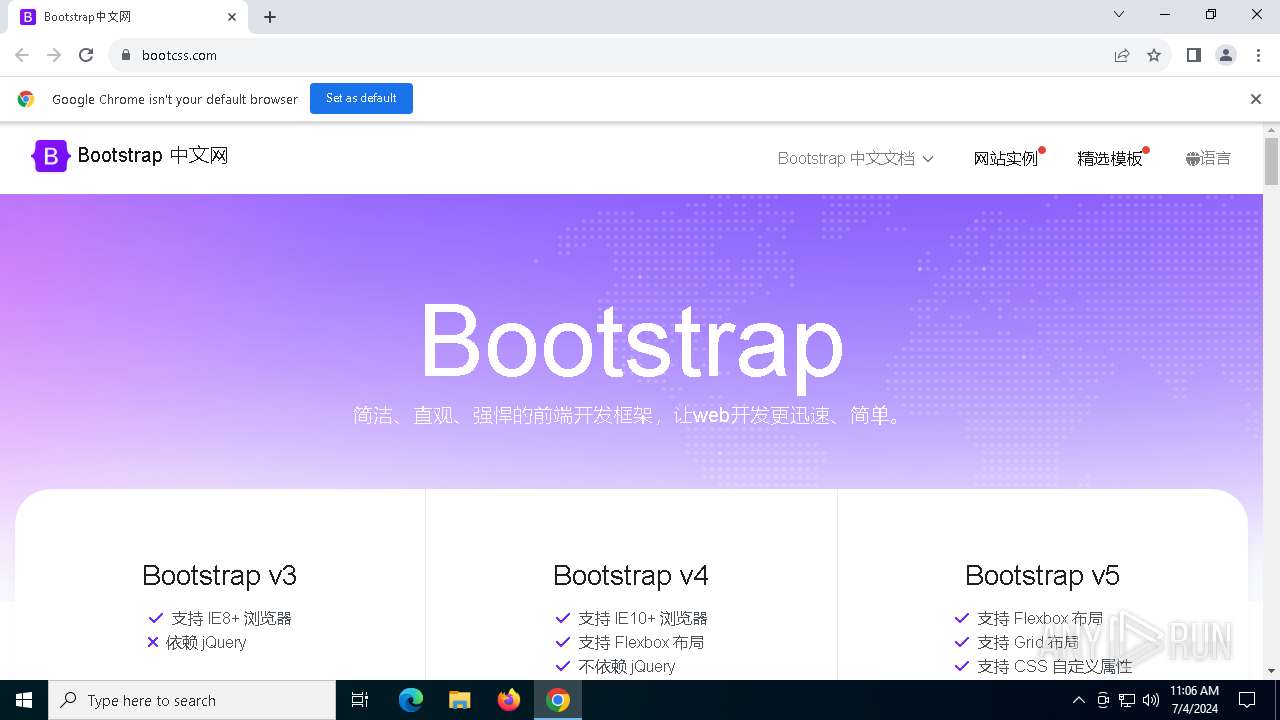Click the checkmark beside 支持 IE10+ 浏览器
The height and width of the screenshot is (720, 1280).
562,618
